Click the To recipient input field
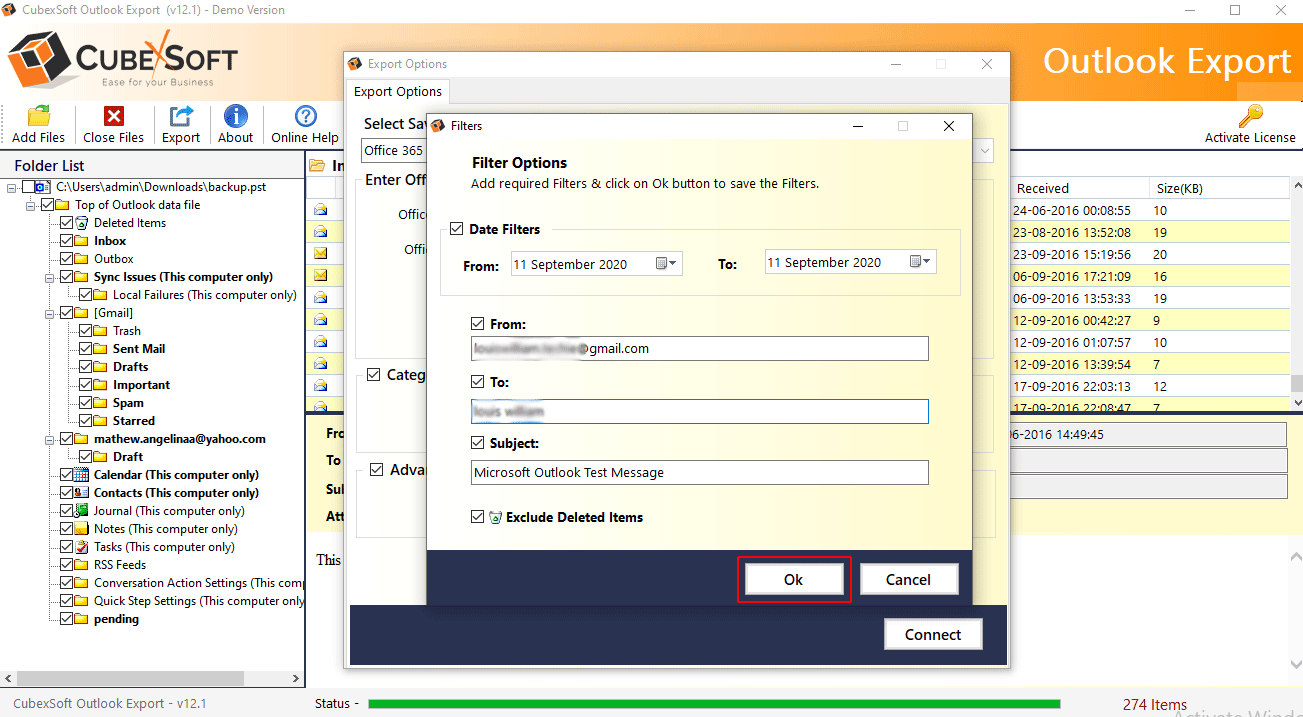The height and width of the screenshot is (717, 1303). point(700,411)
